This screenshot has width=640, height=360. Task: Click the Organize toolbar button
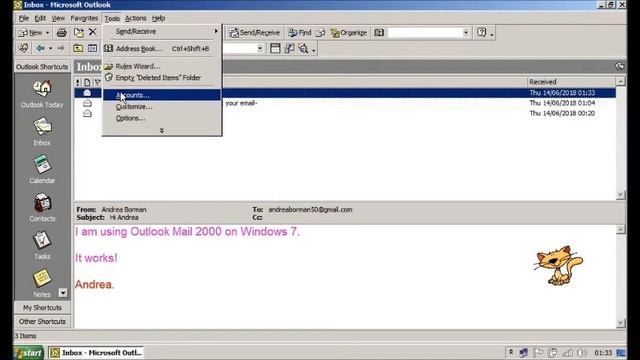click(x=349, y=33)
